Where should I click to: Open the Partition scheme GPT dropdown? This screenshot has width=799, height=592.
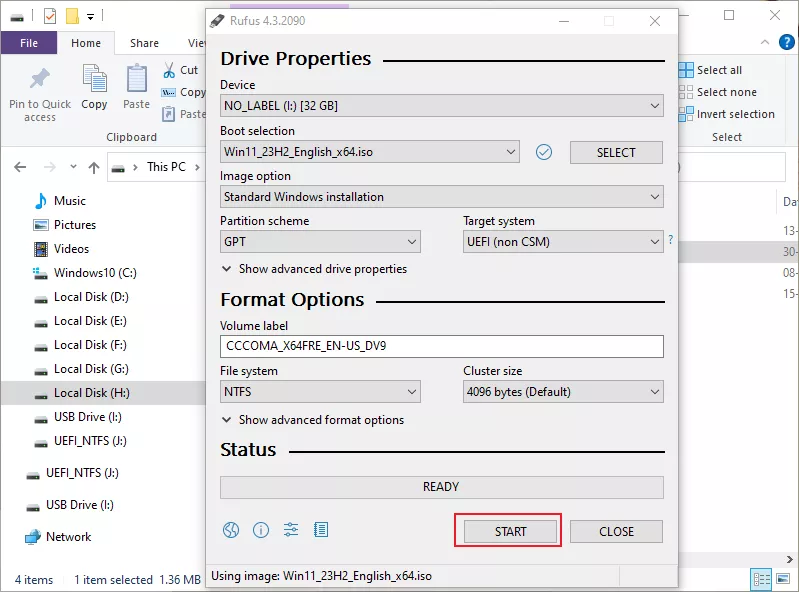coord(320,241)
